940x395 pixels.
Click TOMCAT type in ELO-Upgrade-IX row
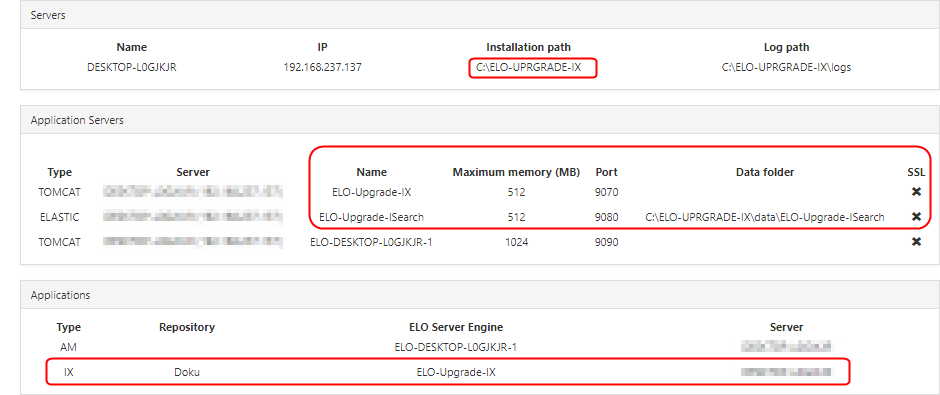pos(60,192)
